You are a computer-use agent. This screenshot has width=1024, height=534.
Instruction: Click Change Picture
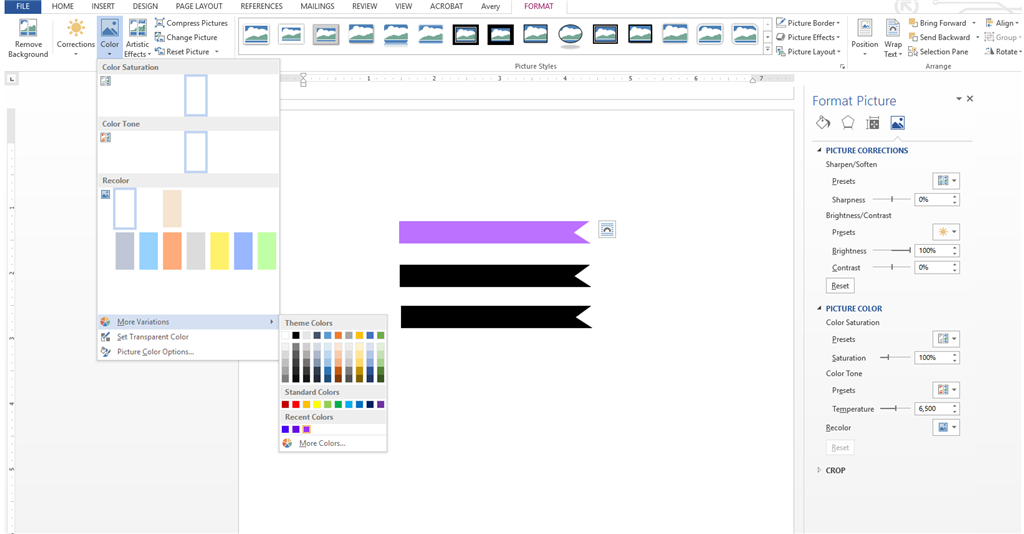tap(186, 37)
